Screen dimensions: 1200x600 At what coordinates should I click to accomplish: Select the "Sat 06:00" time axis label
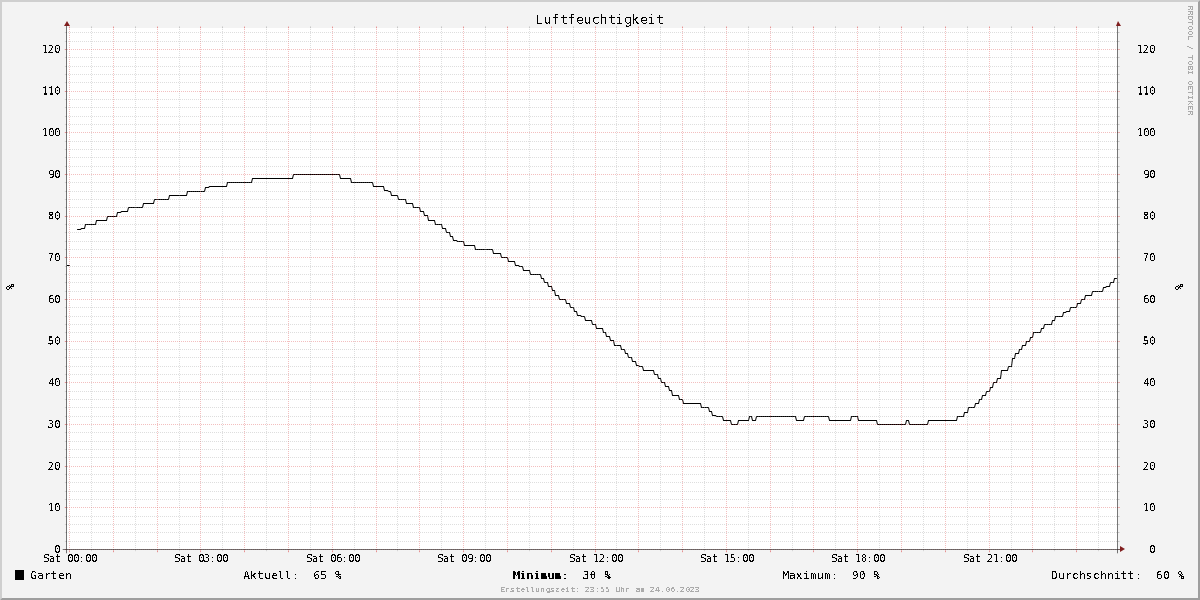coord(333,558)
